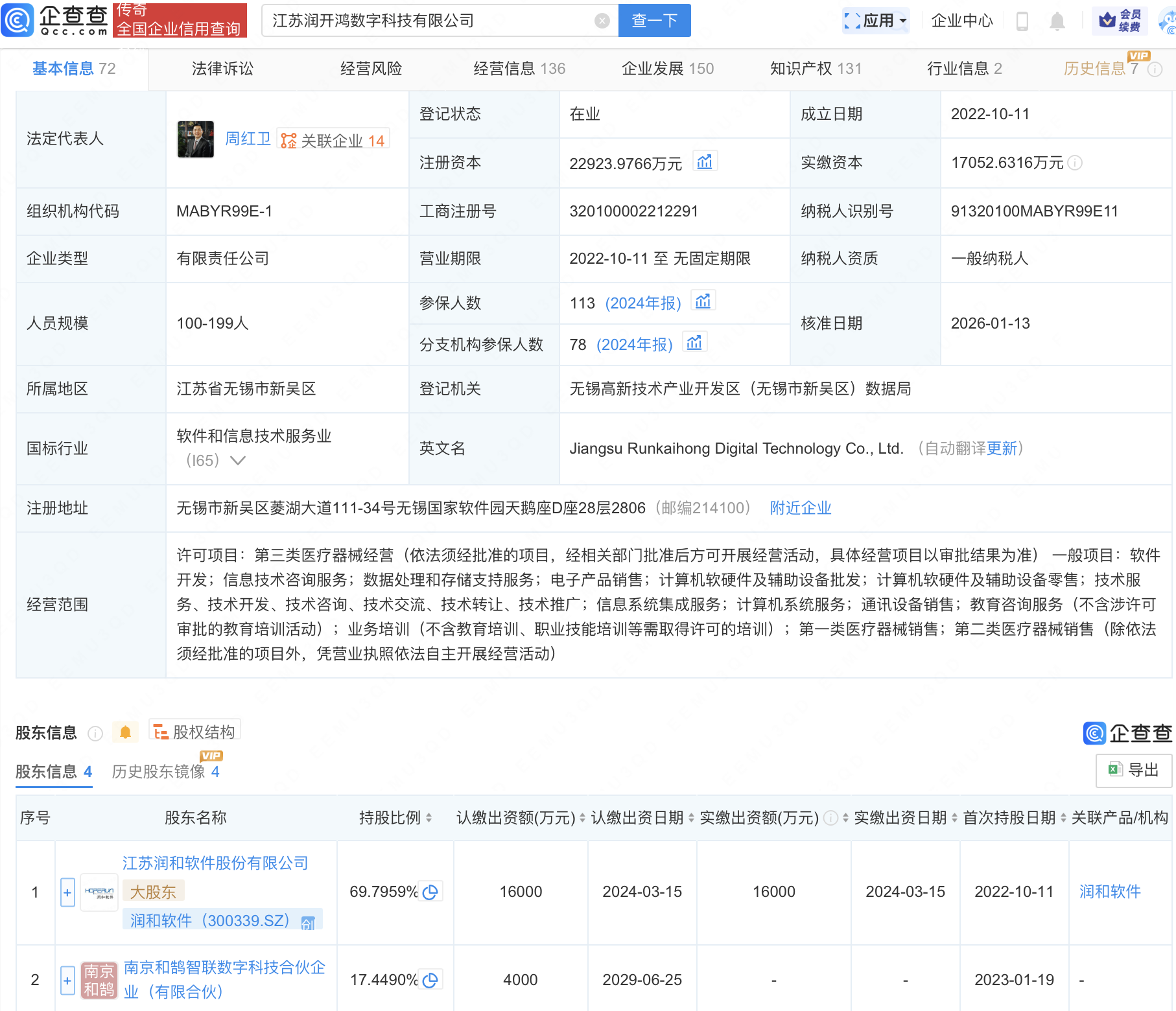Open the 应用 dropdown menu
The image size is (1176, 1011).
876,21
